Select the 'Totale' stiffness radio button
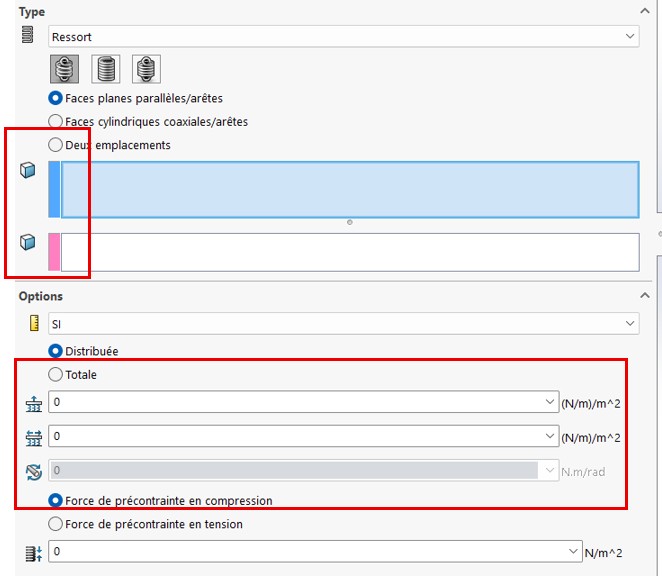This screenshot has width=662, height=582. 56,375
